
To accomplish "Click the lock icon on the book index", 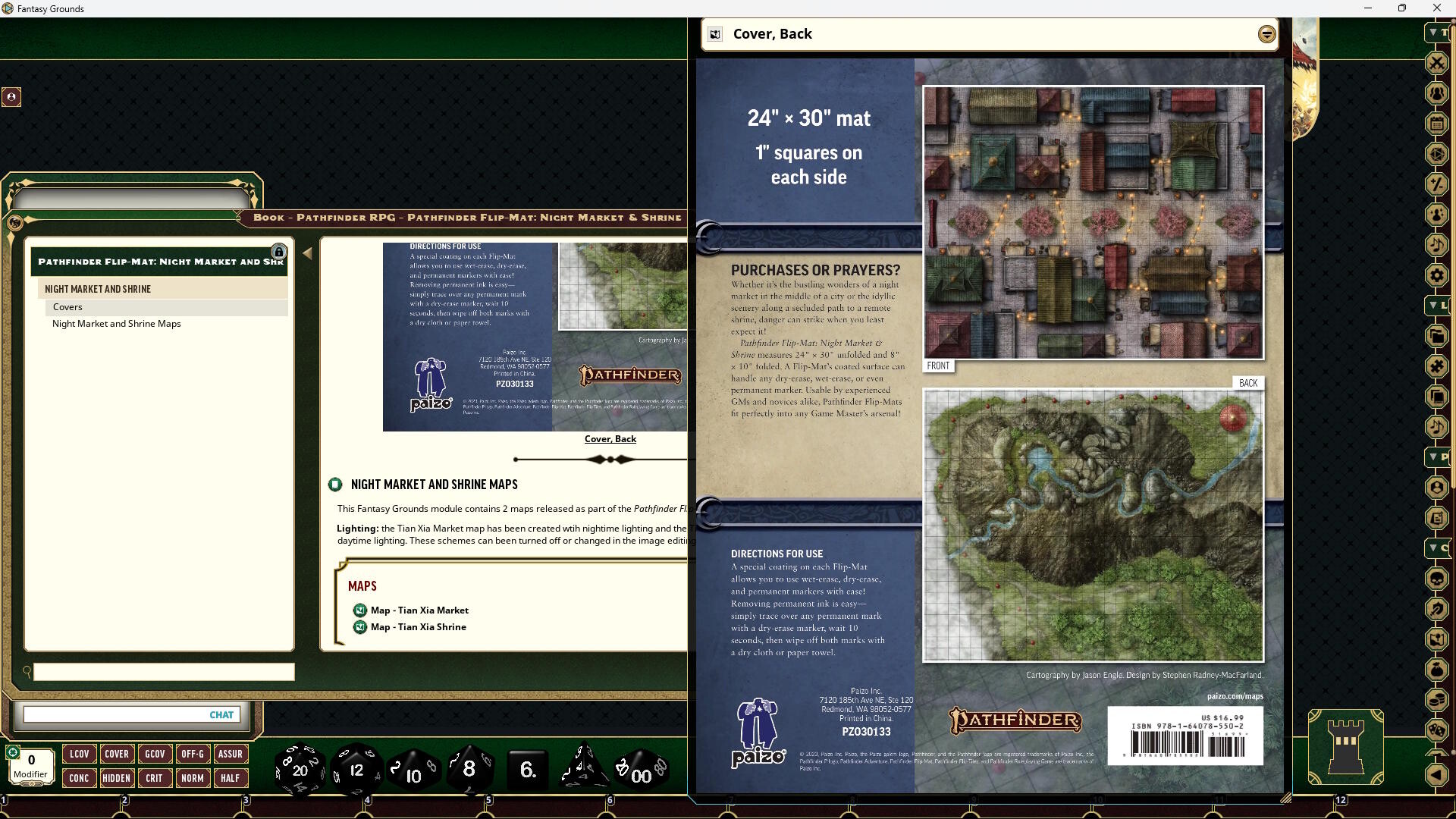I will pyautogui.click(x=278, y=252).
